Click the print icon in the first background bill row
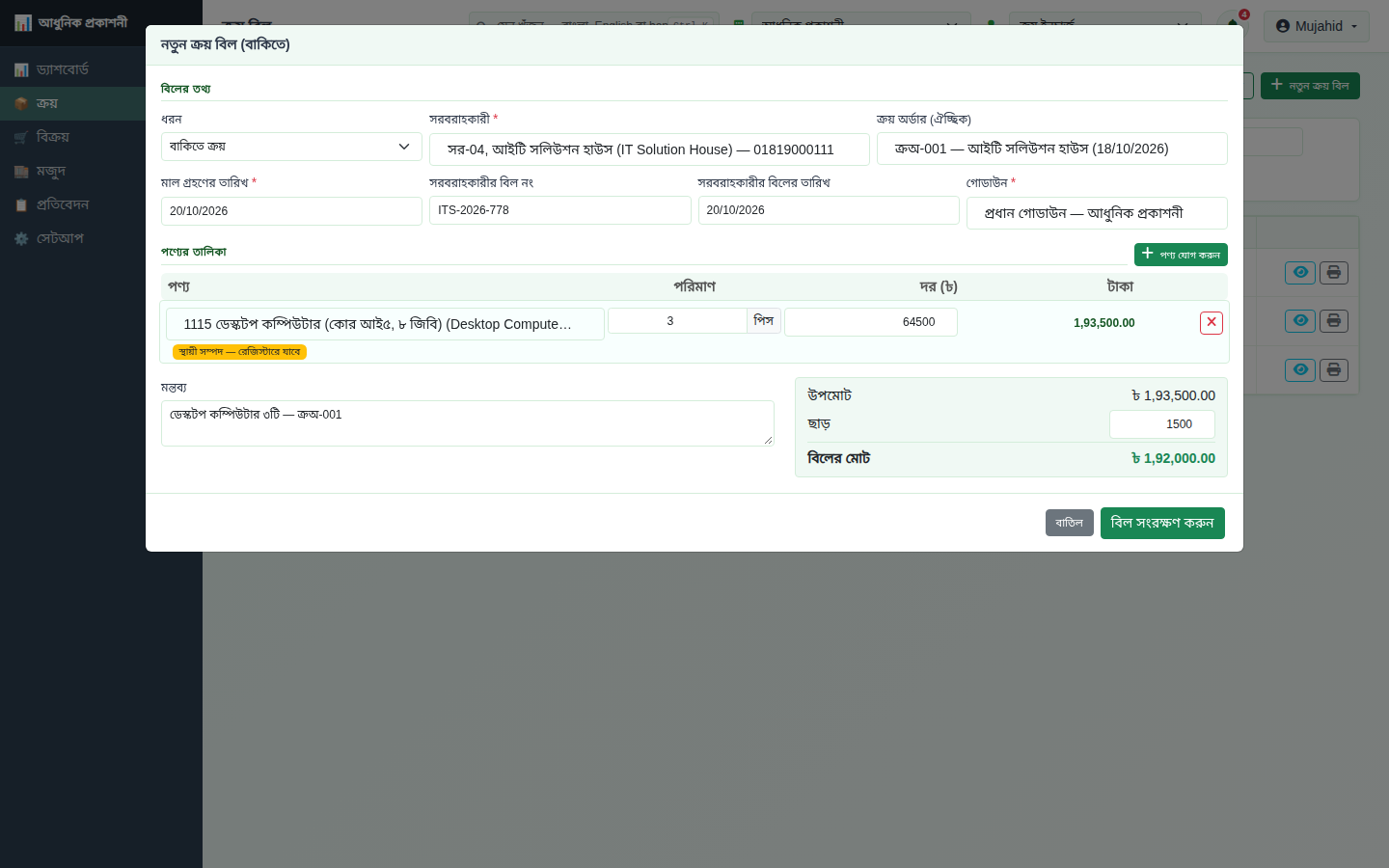Image resolution: width=1389 pixels, height=868 pixels. click(1334, 273)
